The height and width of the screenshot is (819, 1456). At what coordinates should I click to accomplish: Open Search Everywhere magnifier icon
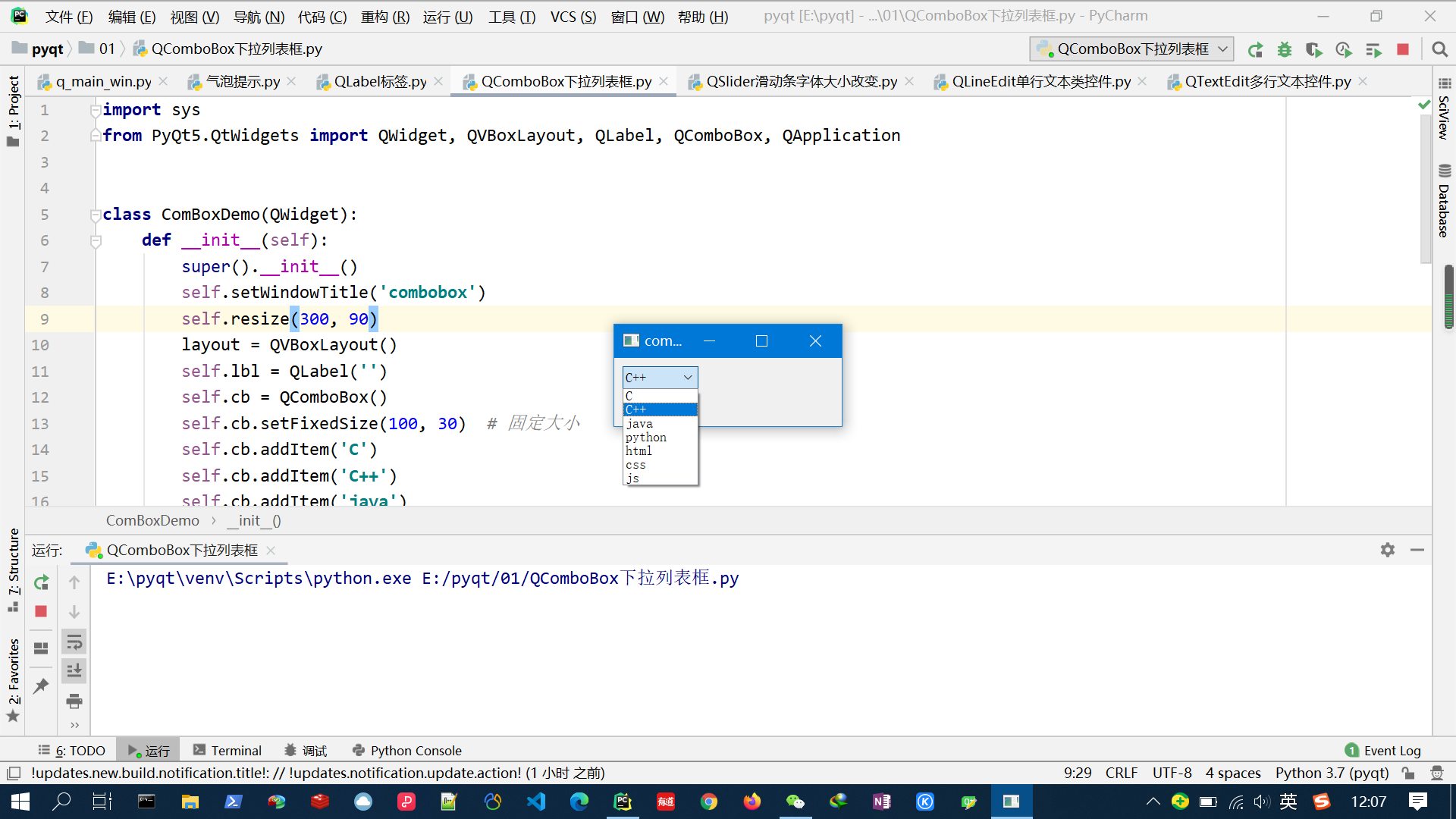pyautogui.click(x=1439, y=50)
